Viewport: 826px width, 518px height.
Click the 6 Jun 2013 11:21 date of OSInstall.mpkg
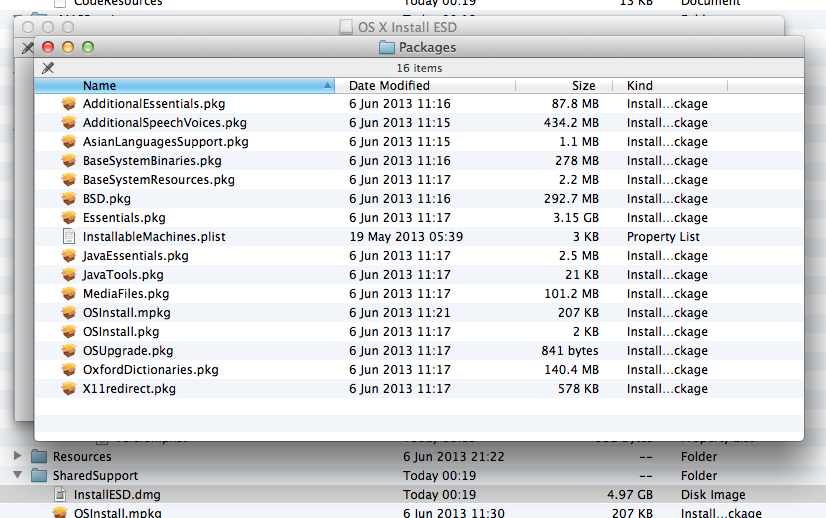[400, 312]
